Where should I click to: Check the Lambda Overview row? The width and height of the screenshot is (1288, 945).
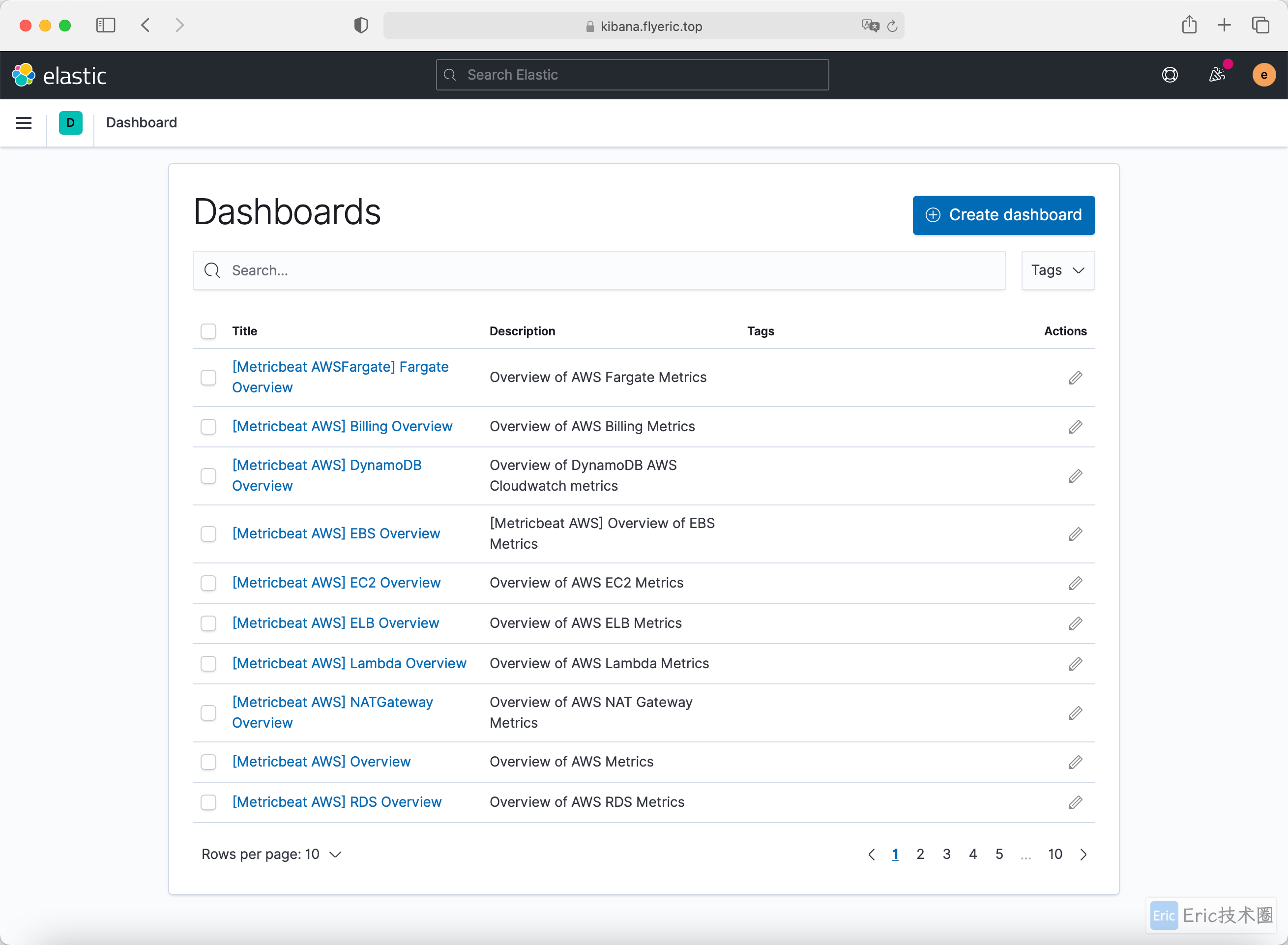pyautogui.click(x=208, y=664)
